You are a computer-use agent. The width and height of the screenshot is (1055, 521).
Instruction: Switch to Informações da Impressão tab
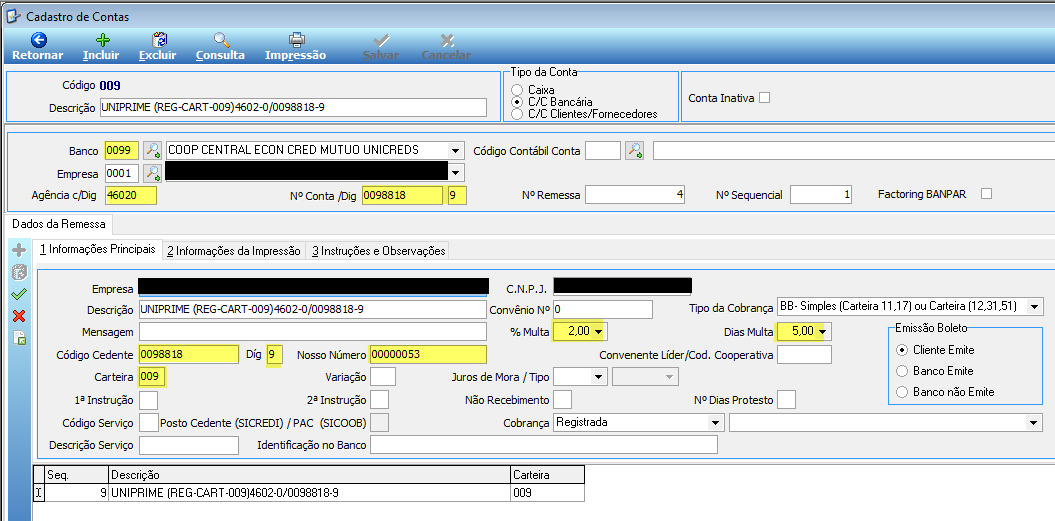[233, 250]
